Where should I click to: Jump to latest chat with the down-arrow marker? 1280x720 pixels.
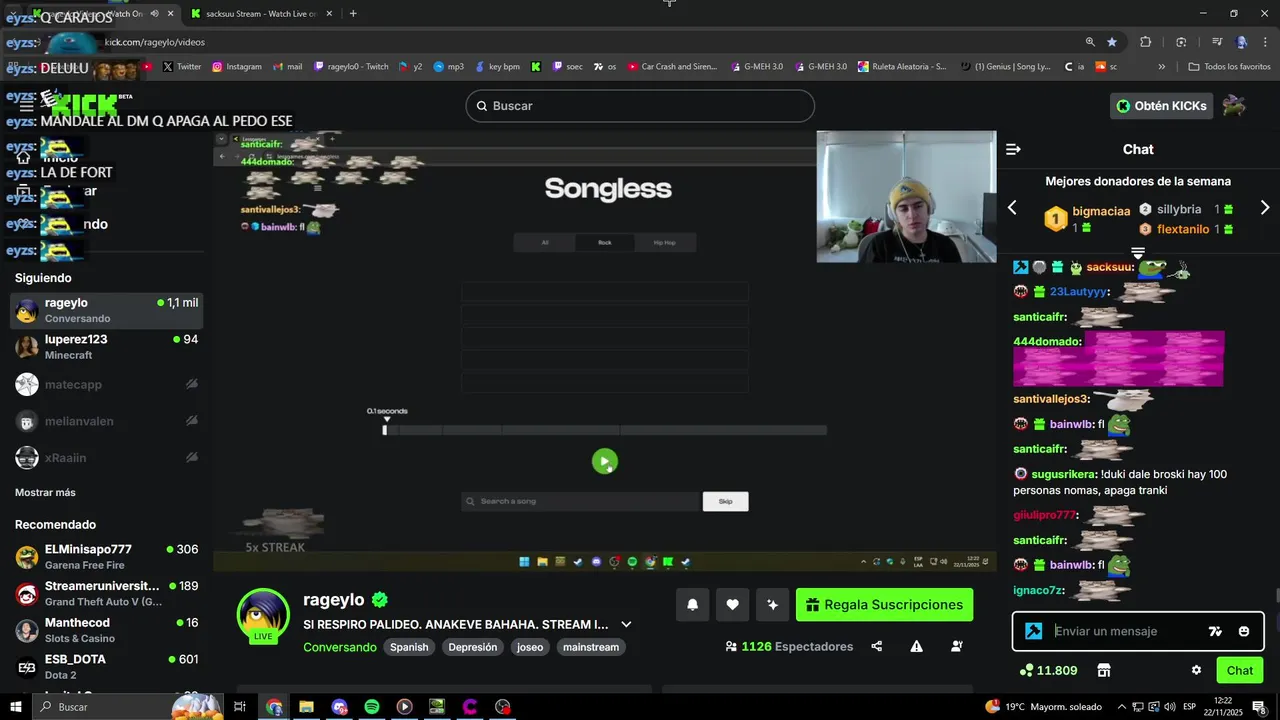point(1137,253)
